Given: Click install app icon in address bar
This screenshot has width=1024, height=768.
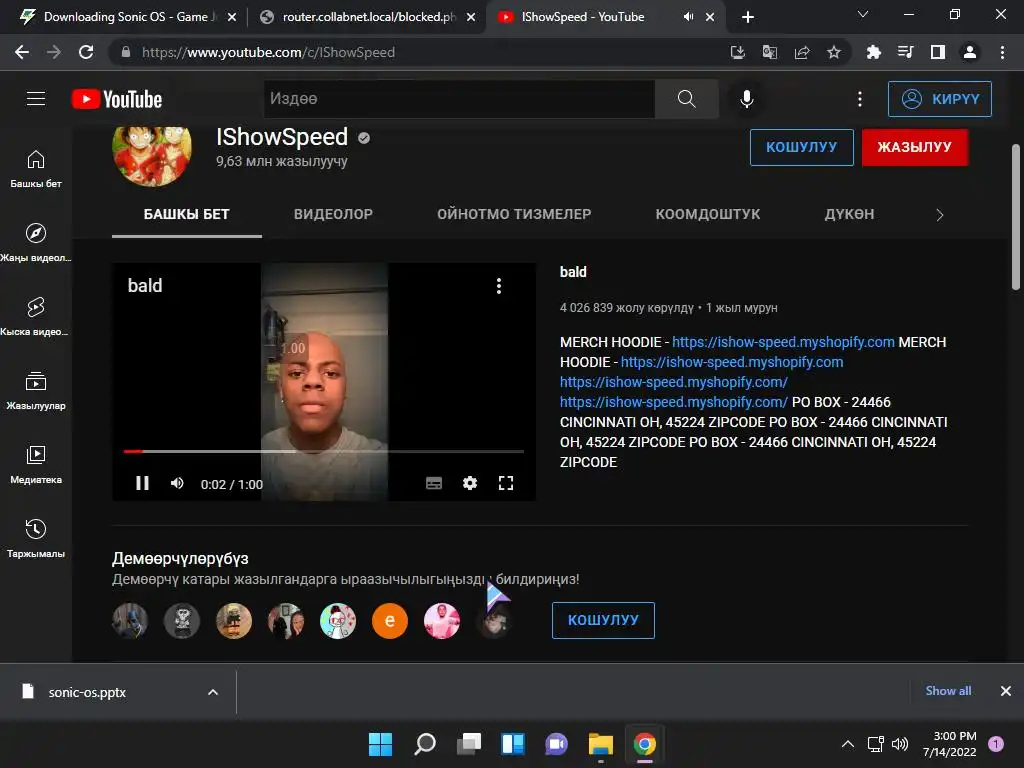Looking at the screenshot, I should coord(738,52).
